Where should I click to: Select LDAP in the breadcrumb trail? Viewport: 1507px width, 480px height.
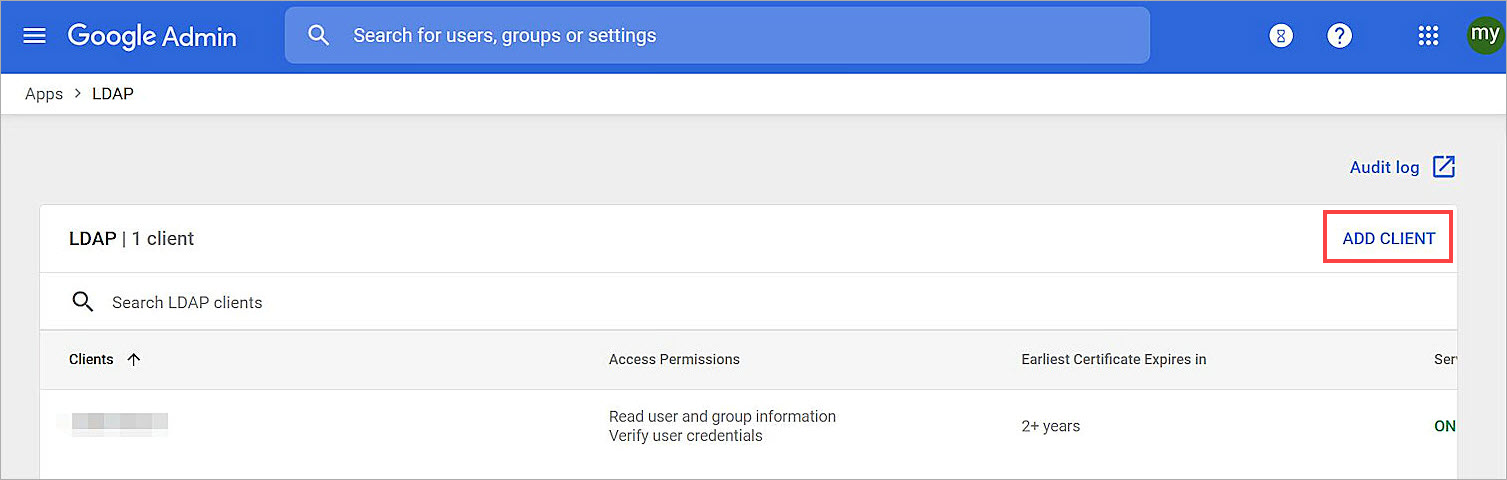(x=113, y=94)
